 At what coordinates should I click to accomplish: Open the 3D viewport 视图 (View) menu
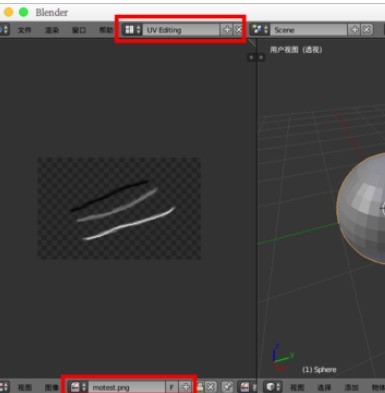297,387
